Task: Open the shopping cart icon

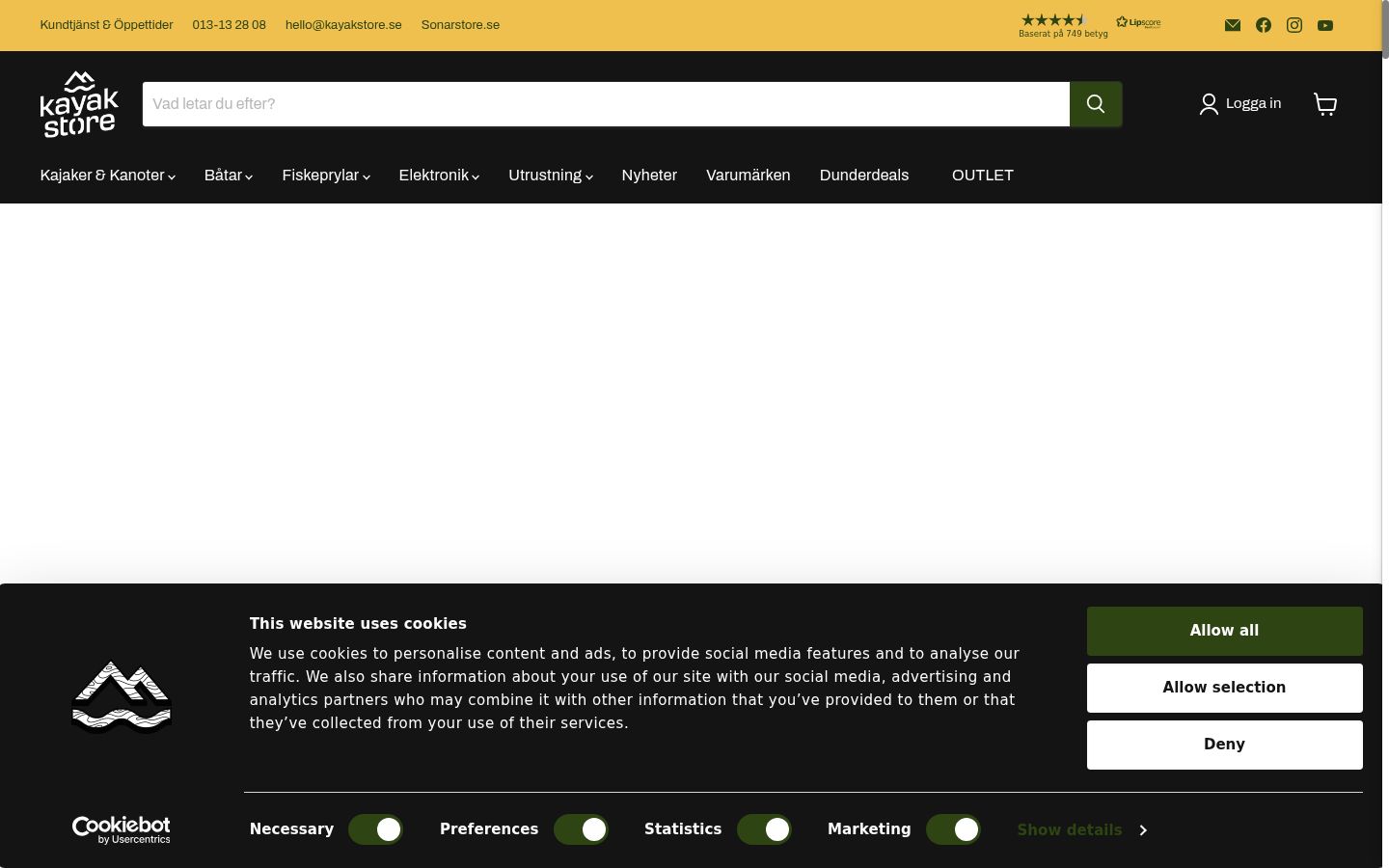Action: [1325, 104]
